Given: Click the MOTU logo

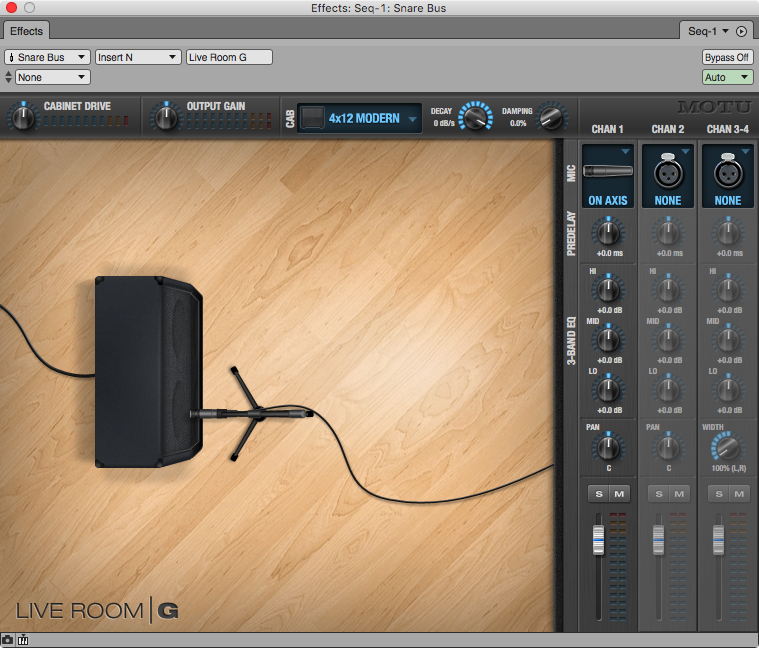Looking at the screenshot, I should coord(714,107).
